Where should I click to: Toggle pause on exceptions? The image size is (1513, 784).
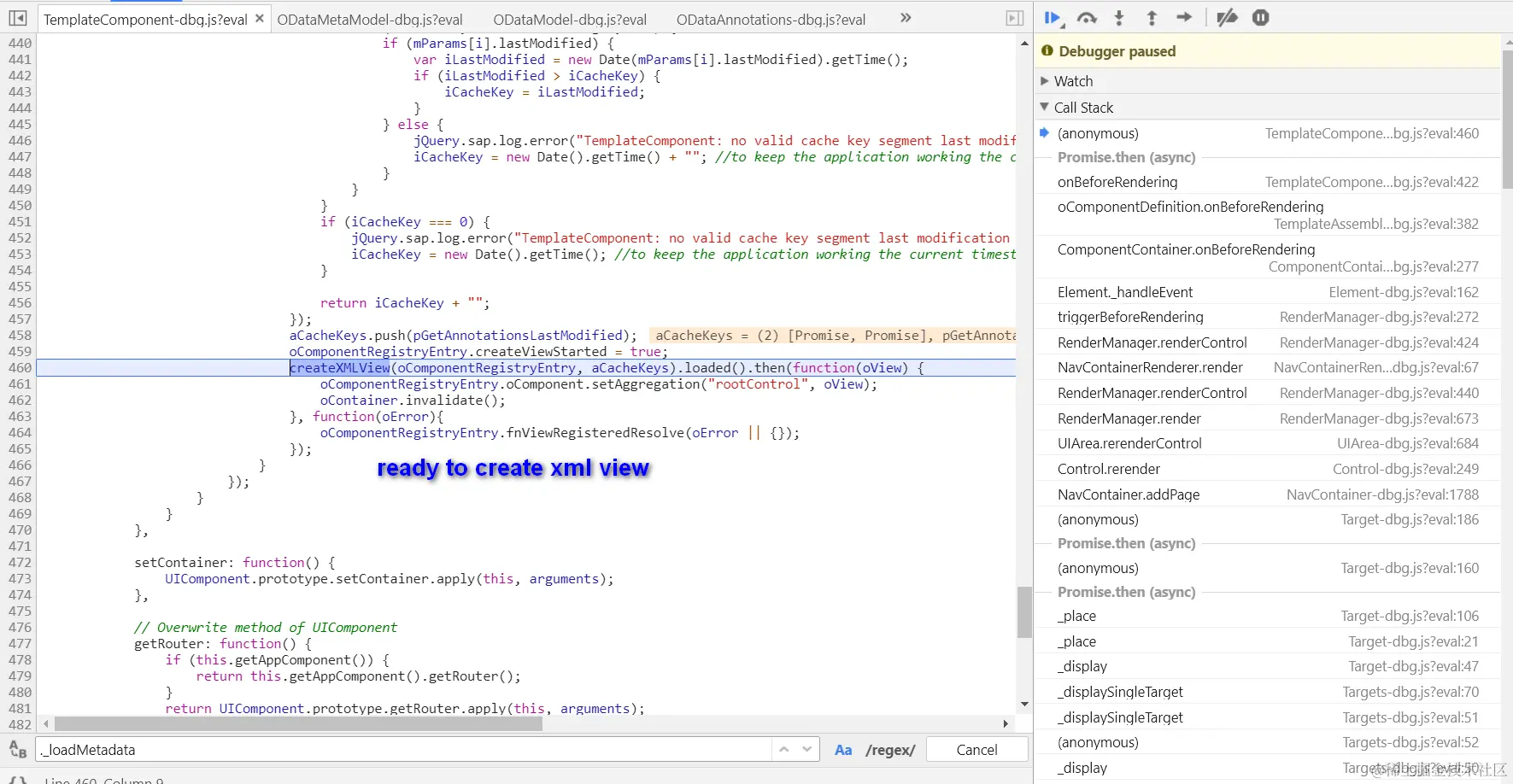(1261, 18)
